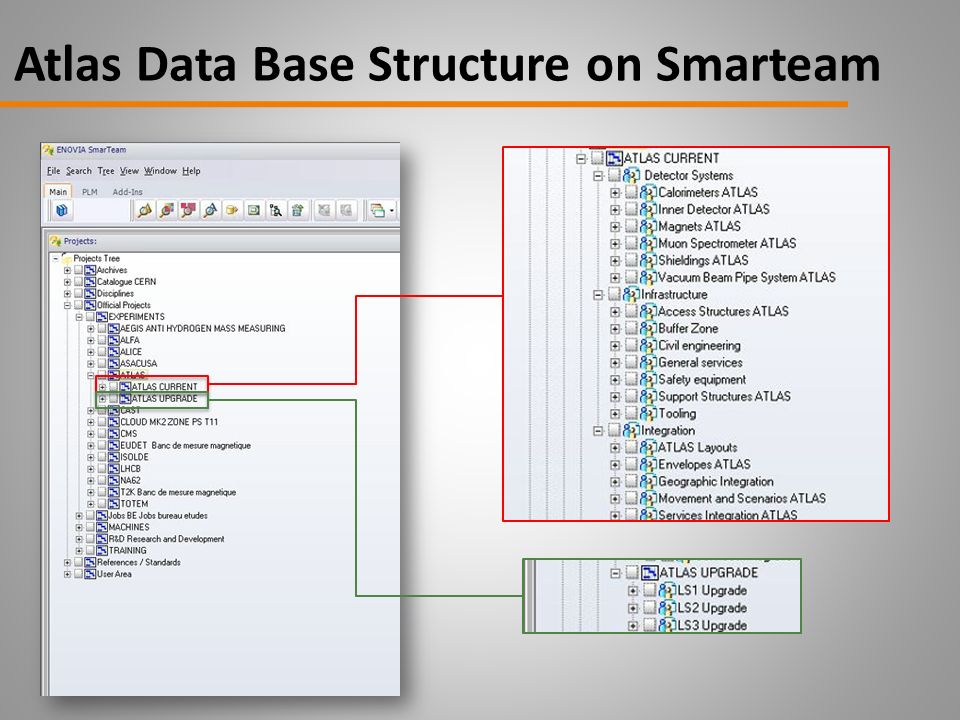
Task: Open the Window menu
Action: [160, 171]
